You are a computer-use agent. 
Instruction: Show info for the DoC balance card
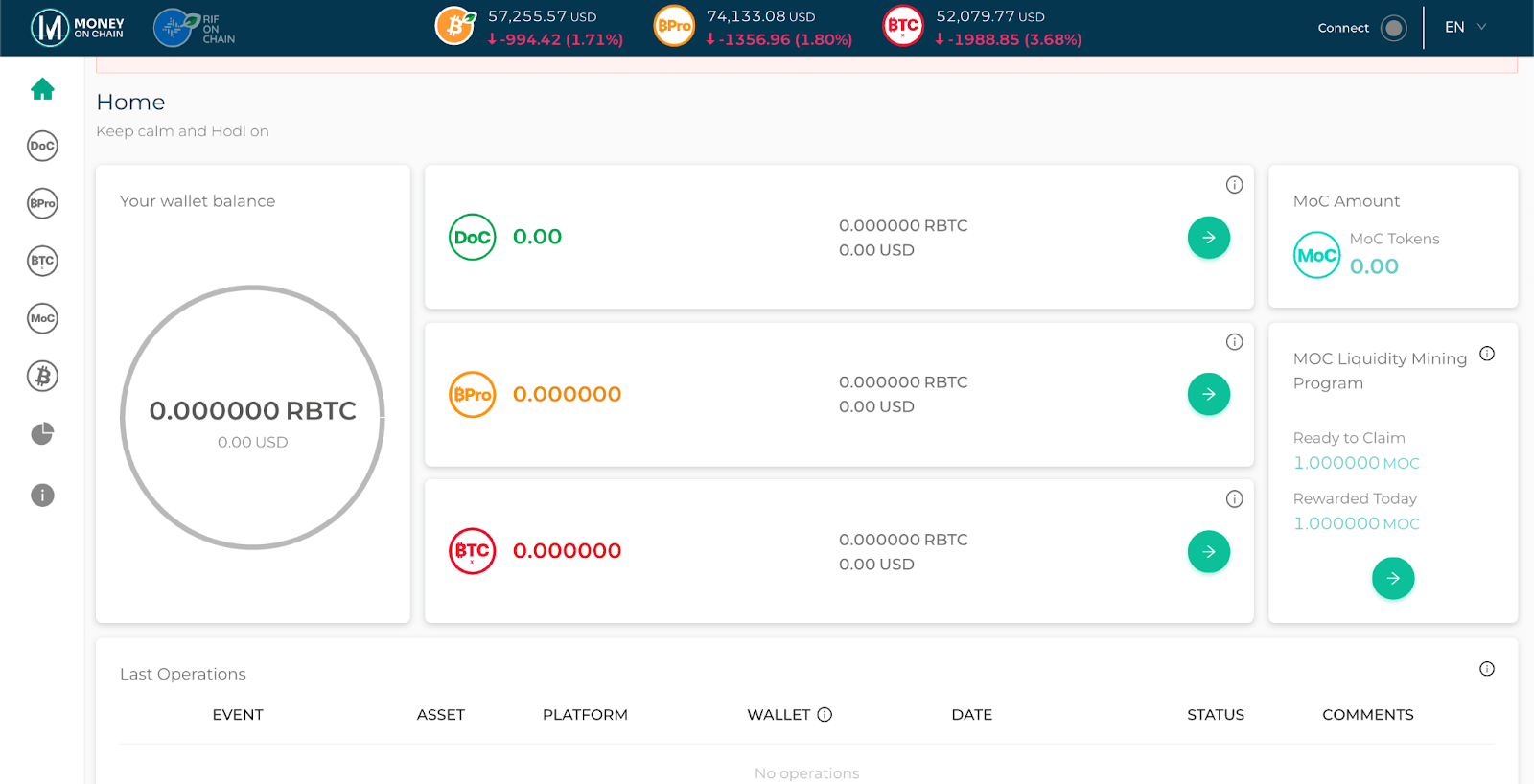click(1235, 185)
